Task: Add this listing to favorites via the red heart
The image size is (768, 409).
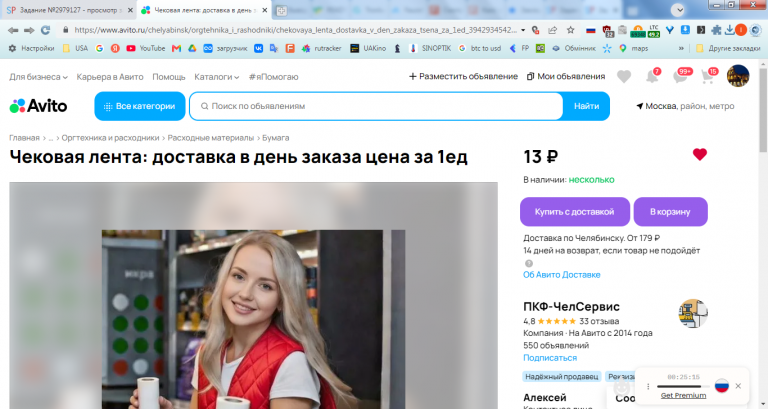Action: [x=699, y=154]
